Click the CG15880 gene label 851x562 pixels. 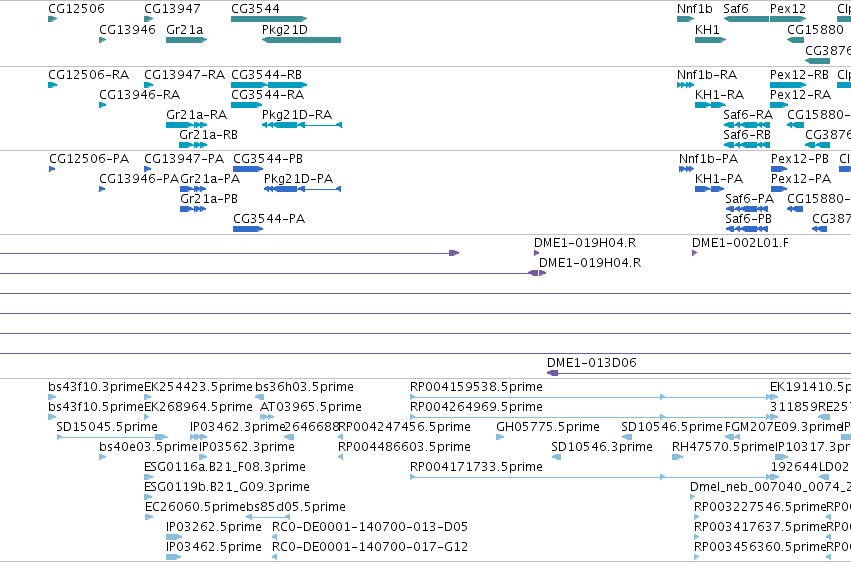click(x=815, y=29)
